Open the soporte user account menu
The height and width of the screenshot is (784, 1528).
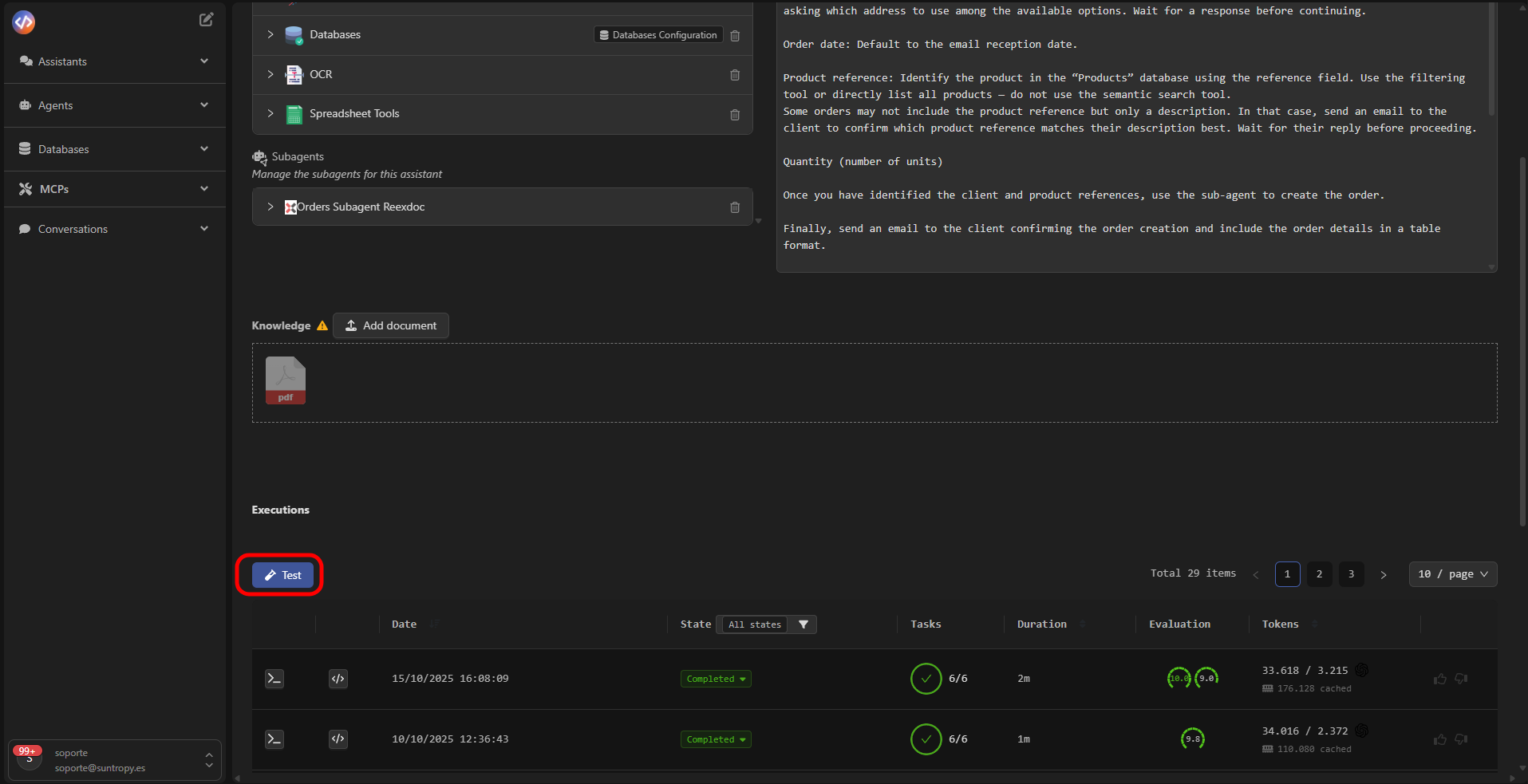(115, 760)
